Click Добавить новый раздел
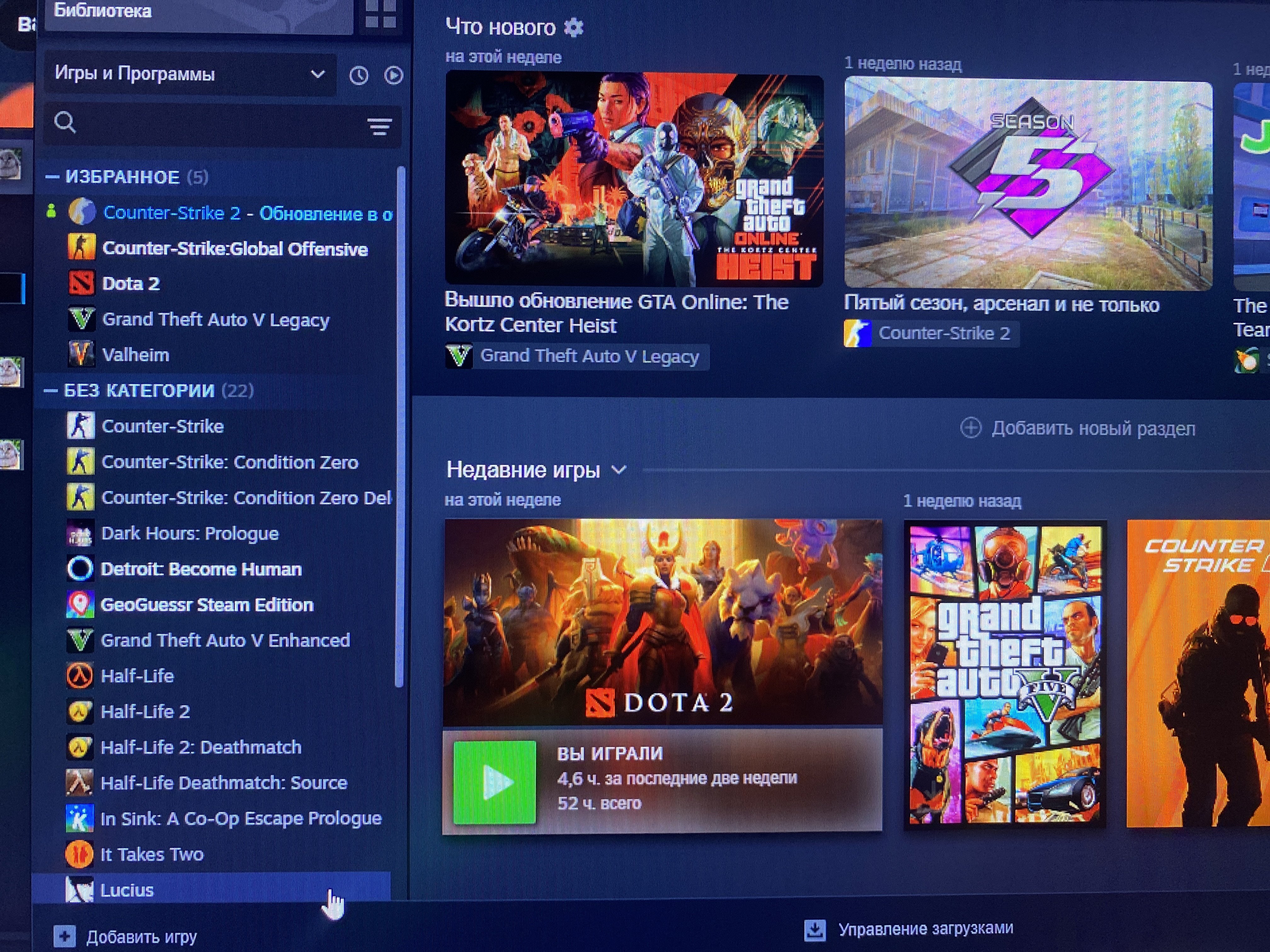Viewport: 1270px width, 952px height. [x=1078, y=428]
